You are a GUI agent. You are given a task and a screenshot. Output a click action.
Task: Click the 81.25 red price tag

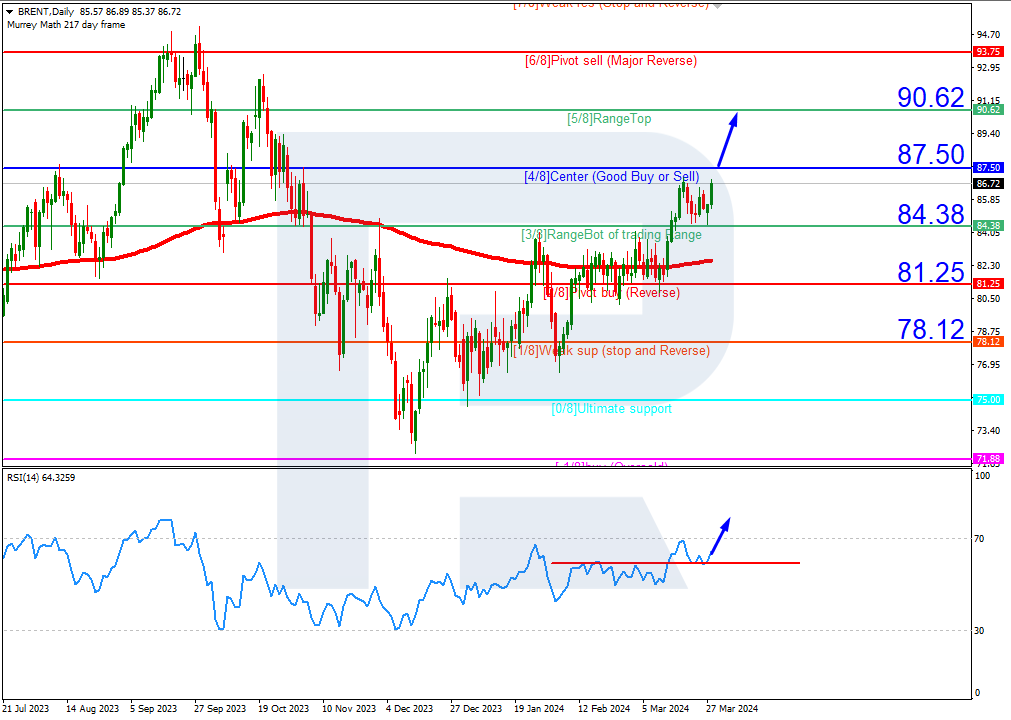(988, 284)
